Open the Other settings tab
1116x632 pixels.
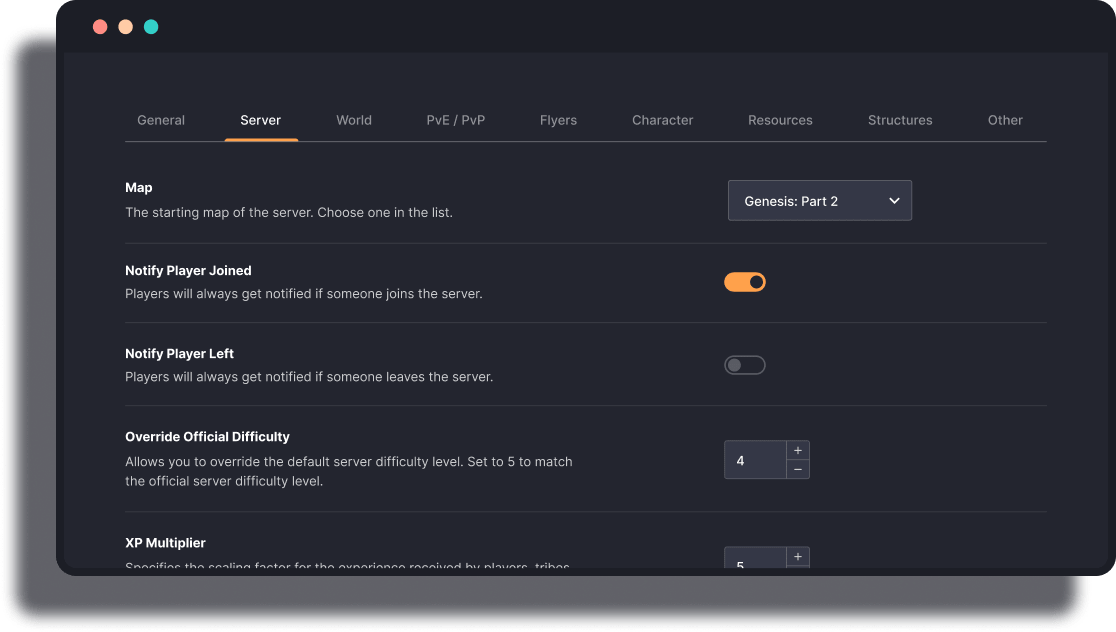1005,119
